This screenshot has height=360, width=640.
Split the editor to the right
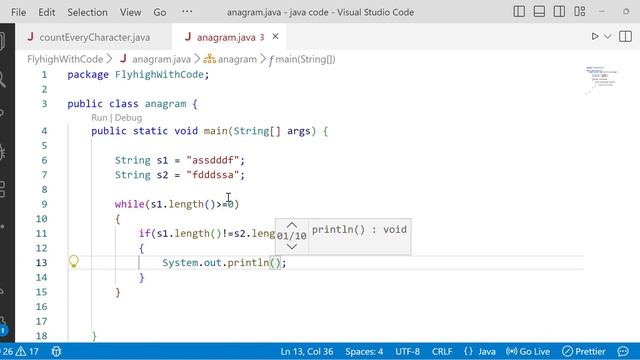[x=625, y=36]
